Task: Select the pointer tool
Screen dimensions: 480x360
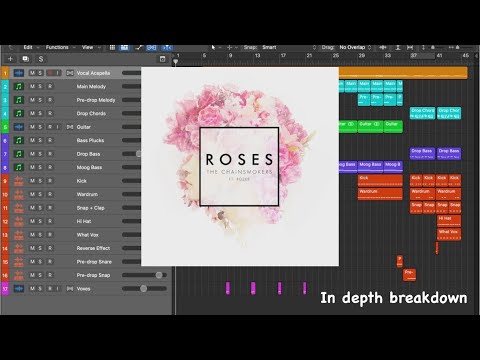Action: pyautogui.click(x=213, y=47)
